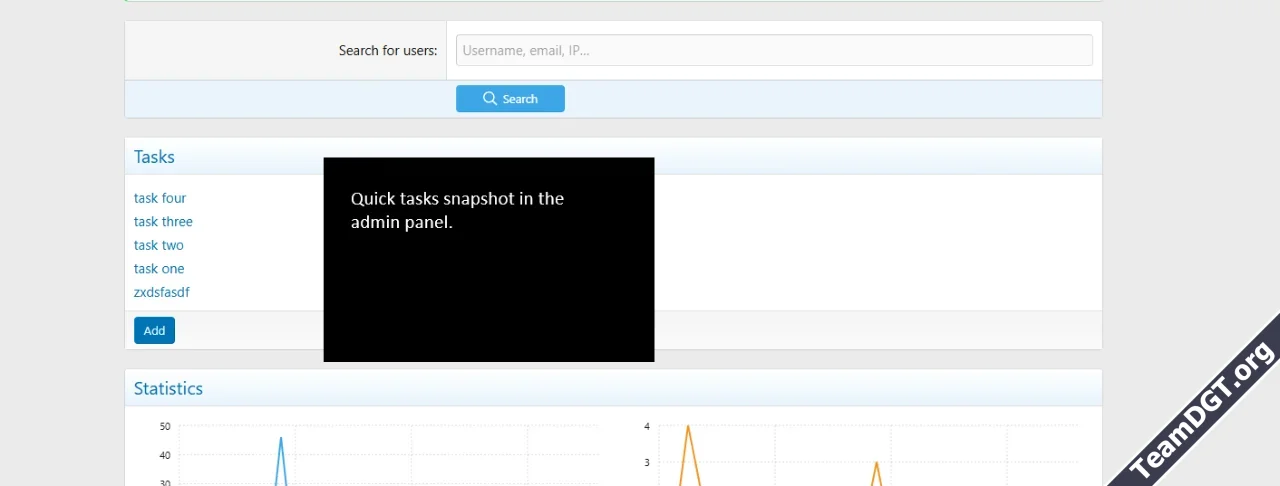
Task: Click the blue line peak in left chart
Action: click(x=281, y=438)
